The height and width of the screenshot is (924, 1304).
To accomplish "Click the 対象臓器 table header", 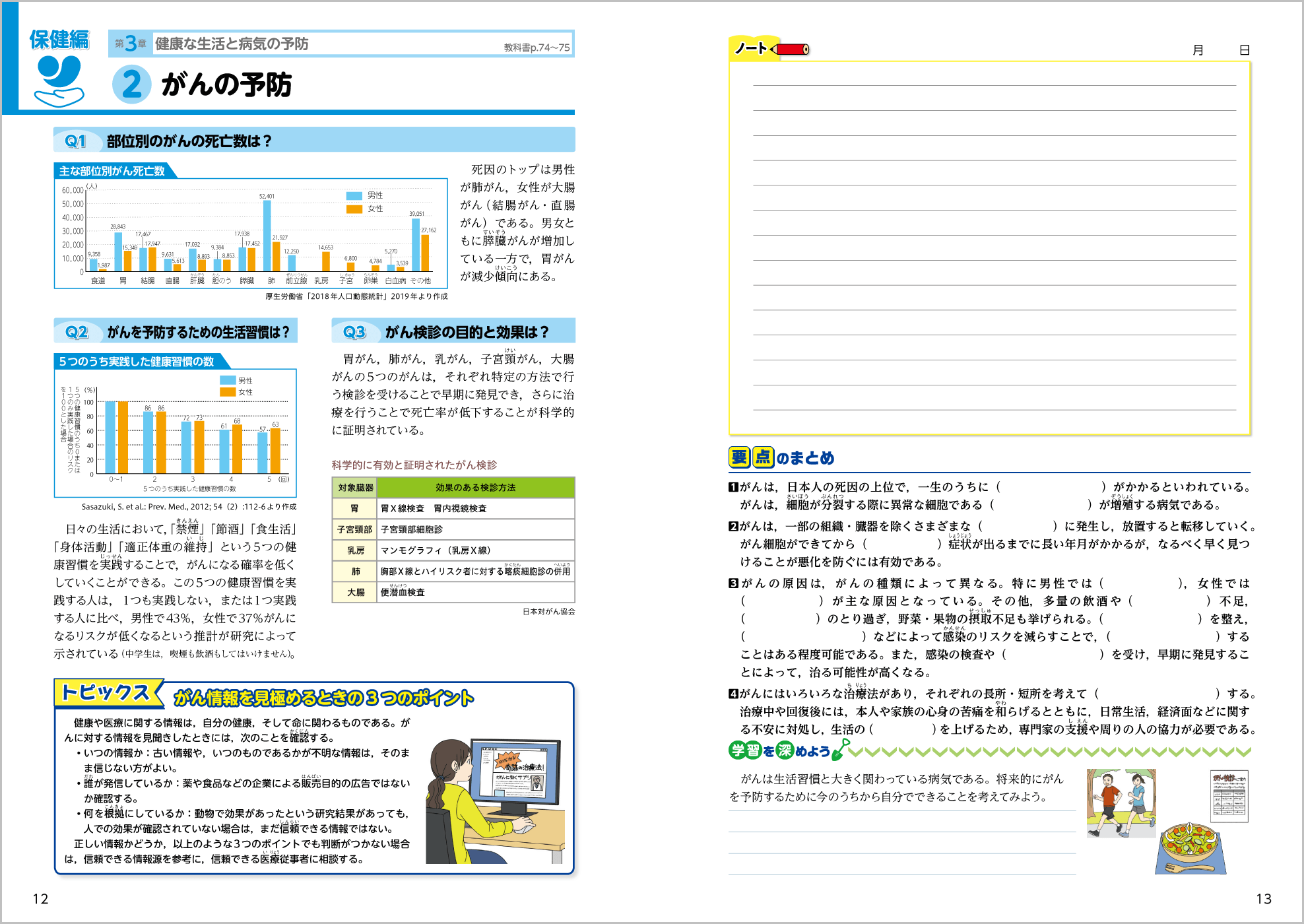I will (x=356, y=488).
